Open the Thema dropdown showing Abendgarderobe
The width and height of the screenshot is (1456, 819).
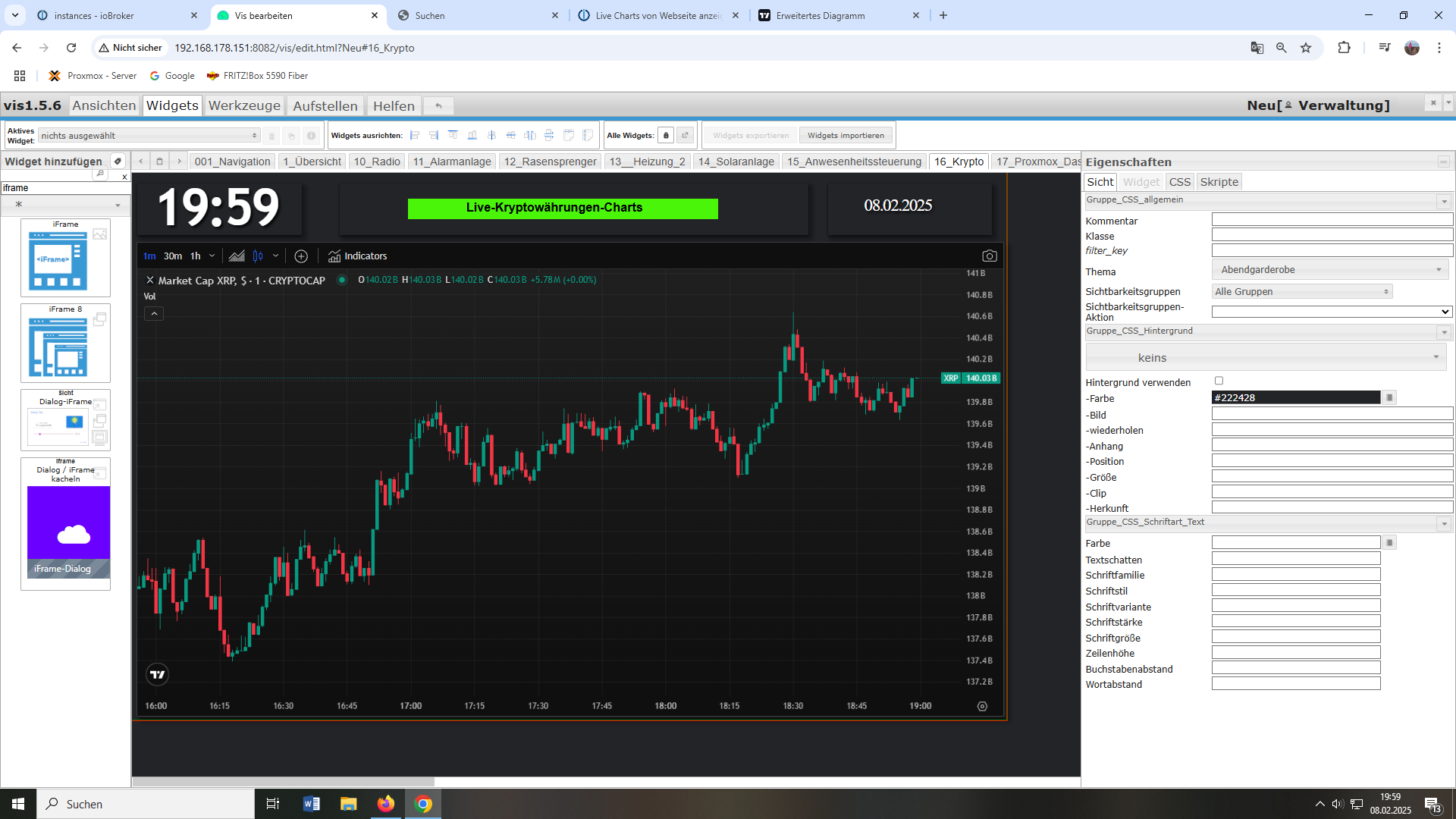pos(1330,270)
